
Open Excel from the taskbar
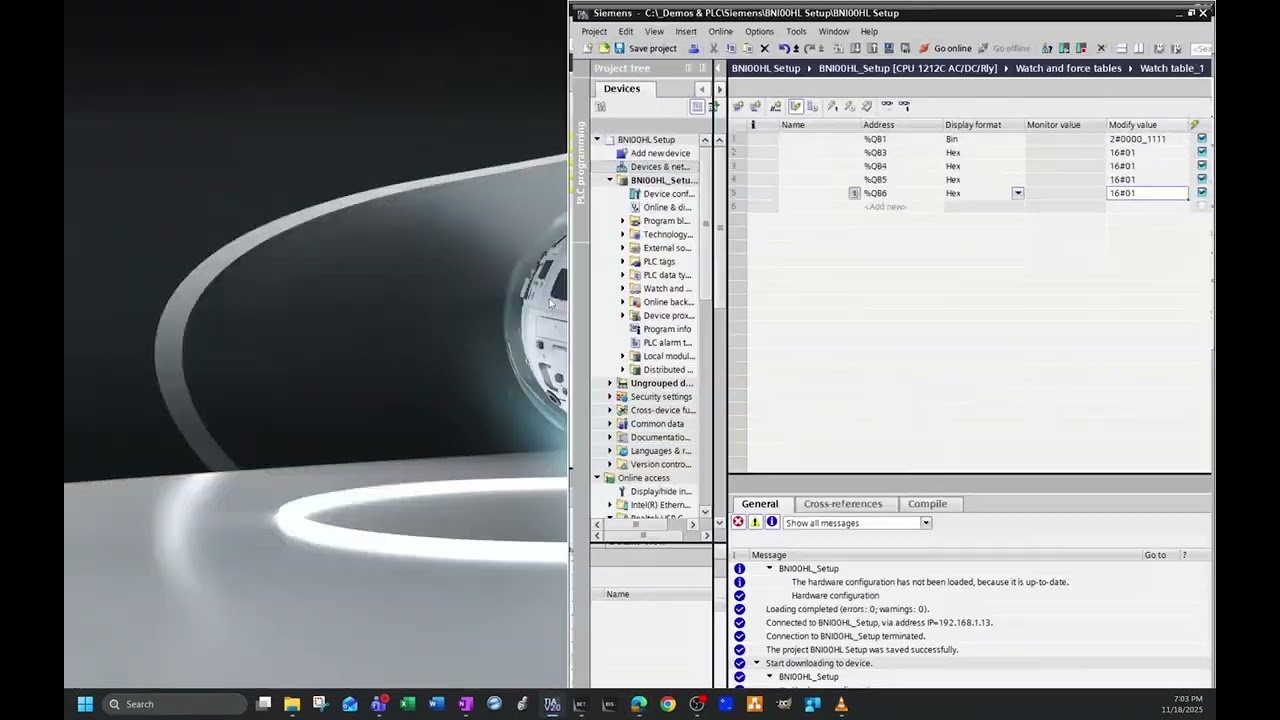click(407, 704)
